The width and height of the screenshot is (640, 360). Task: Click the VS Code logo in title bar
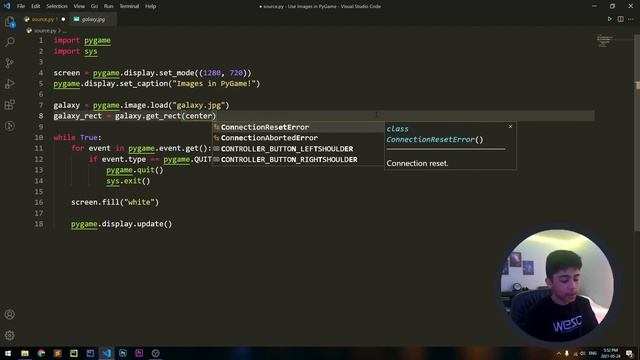point(7,6)
